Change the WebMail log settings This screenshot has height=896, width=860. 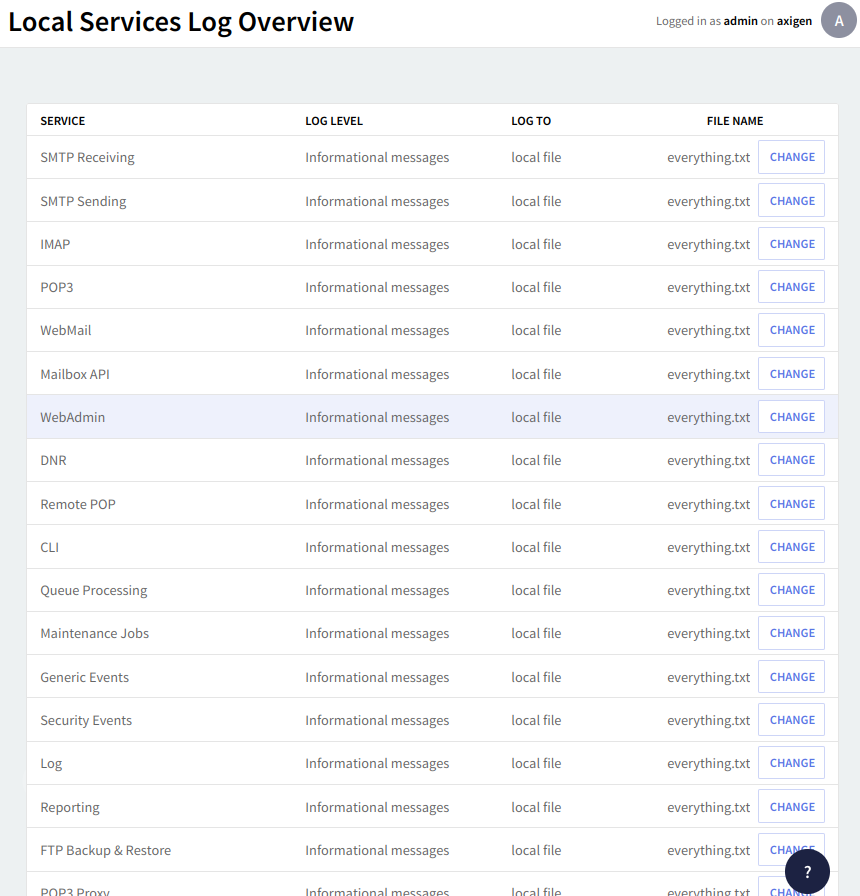pyautogui.click(x=791, y=330)
